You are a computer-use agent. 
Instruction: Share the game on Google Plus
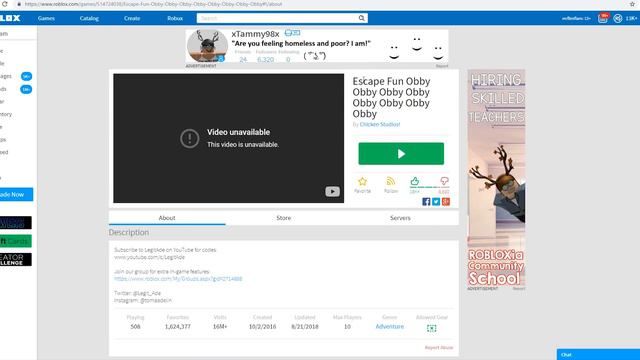tap(446, 202)
